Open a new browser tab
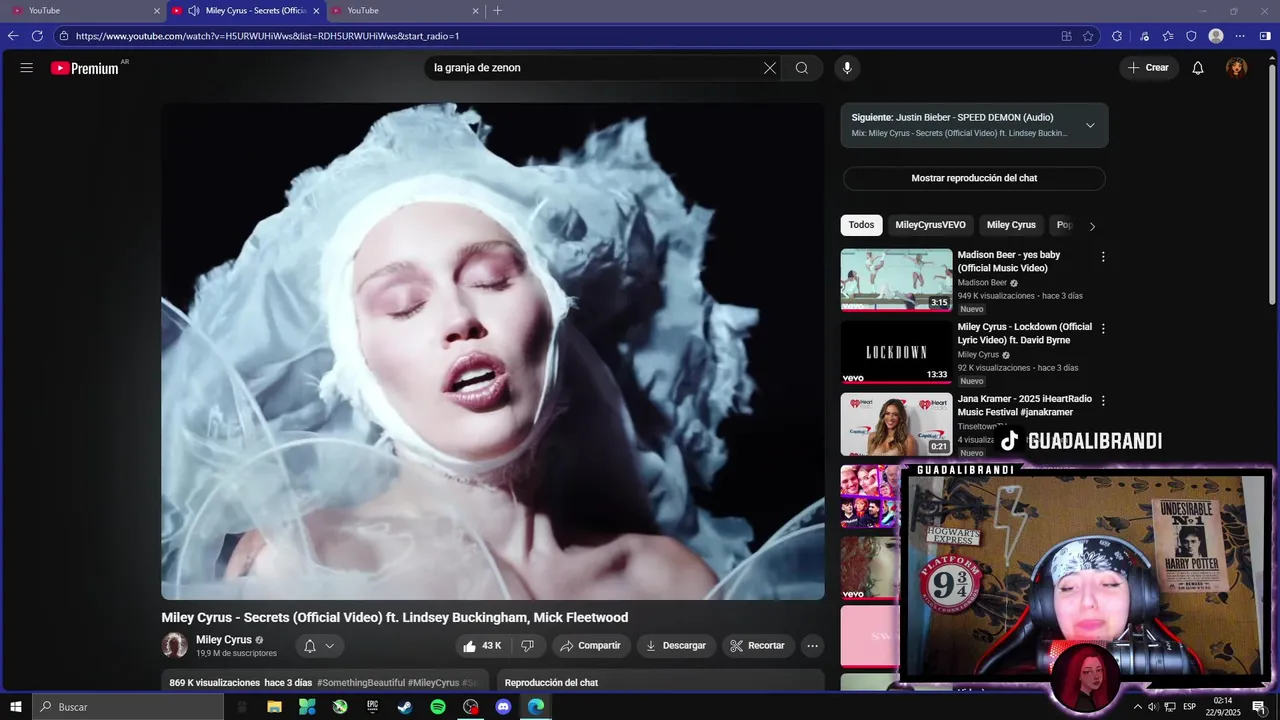Viewport: 1280px width, 720px height. [498, 11]
